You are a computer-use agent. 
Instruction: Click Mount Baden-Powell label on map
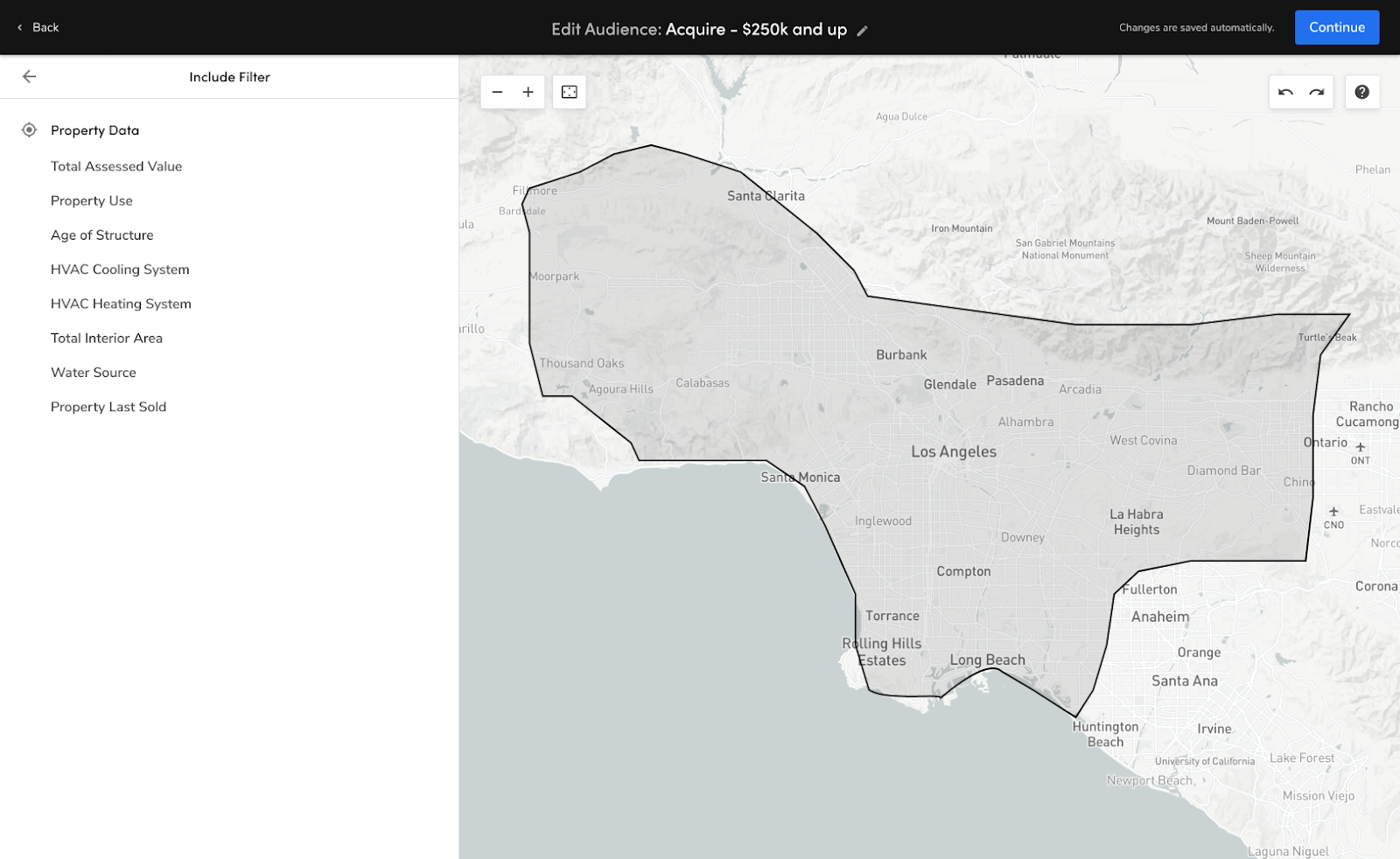pos(1252,220)
